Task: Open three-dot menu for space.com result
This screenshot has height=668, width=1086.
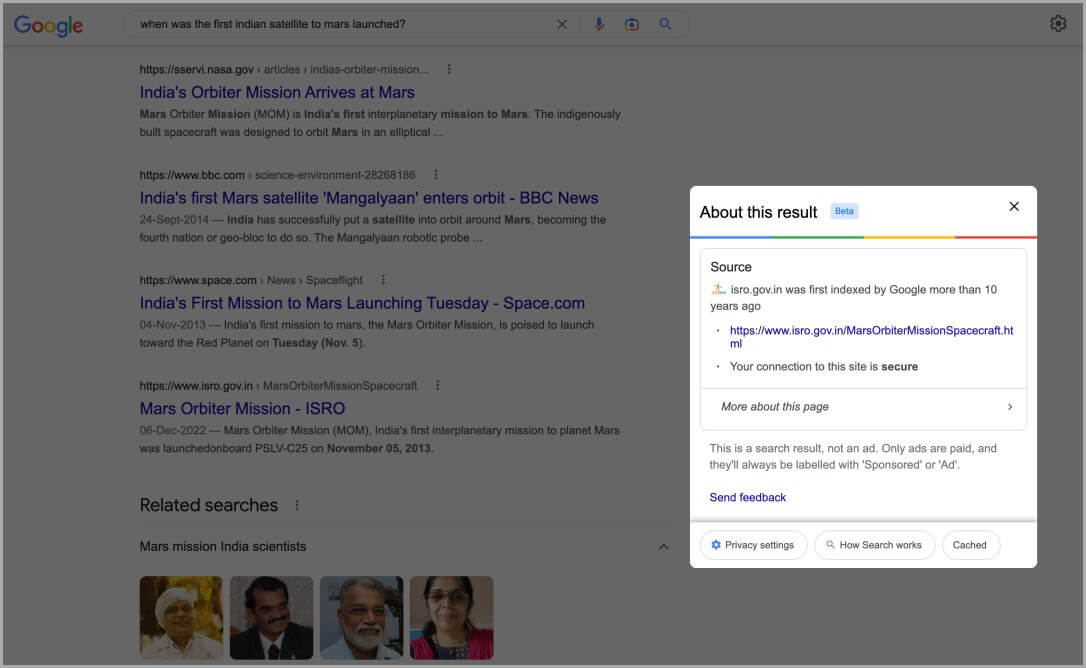Action: (383, 280)
